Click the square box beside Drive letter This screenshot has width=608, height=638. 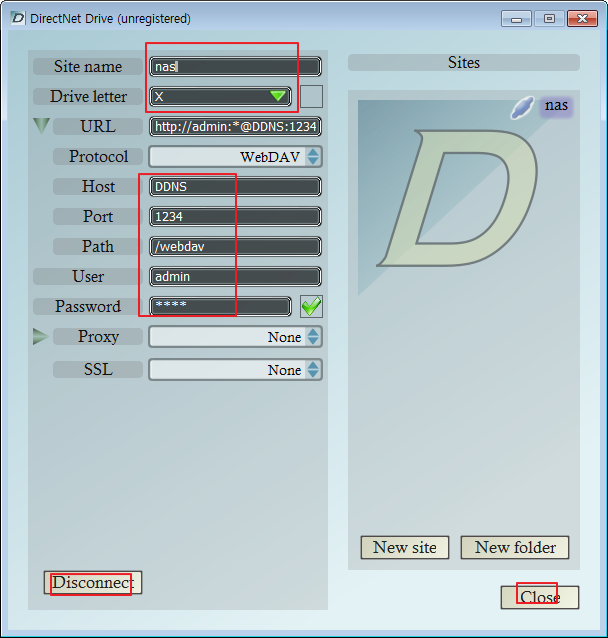click(312, 97)
